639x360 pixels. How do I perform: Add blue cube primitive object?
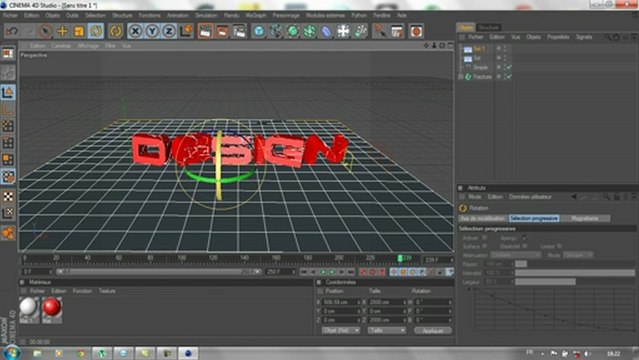[x=259, y=31]
